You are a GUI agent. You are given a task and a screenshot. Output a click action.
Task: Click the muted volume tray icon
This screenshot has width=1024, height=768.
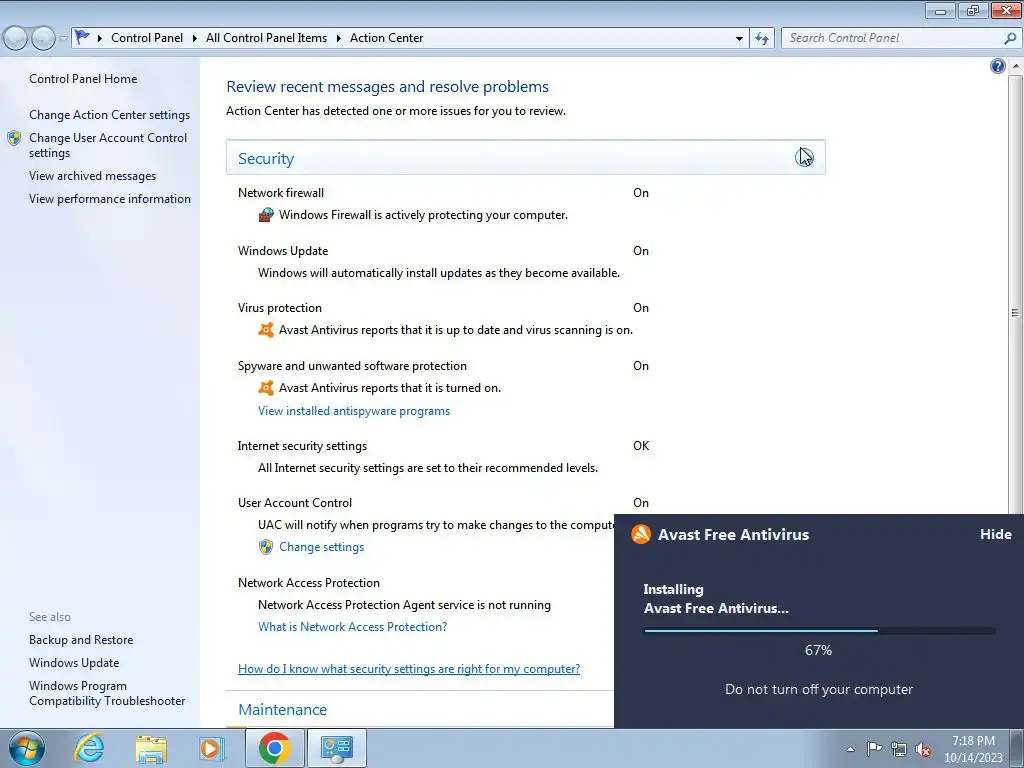click(x=923, y=749)
